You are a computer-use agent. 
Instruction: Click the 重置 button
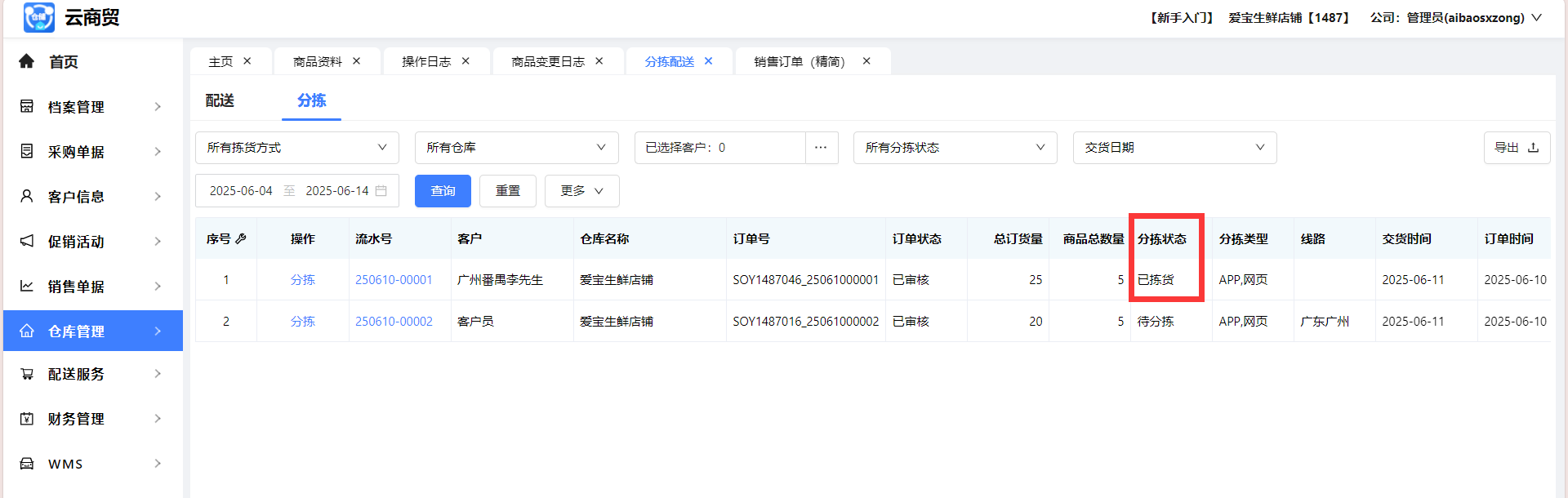point(507,190)
